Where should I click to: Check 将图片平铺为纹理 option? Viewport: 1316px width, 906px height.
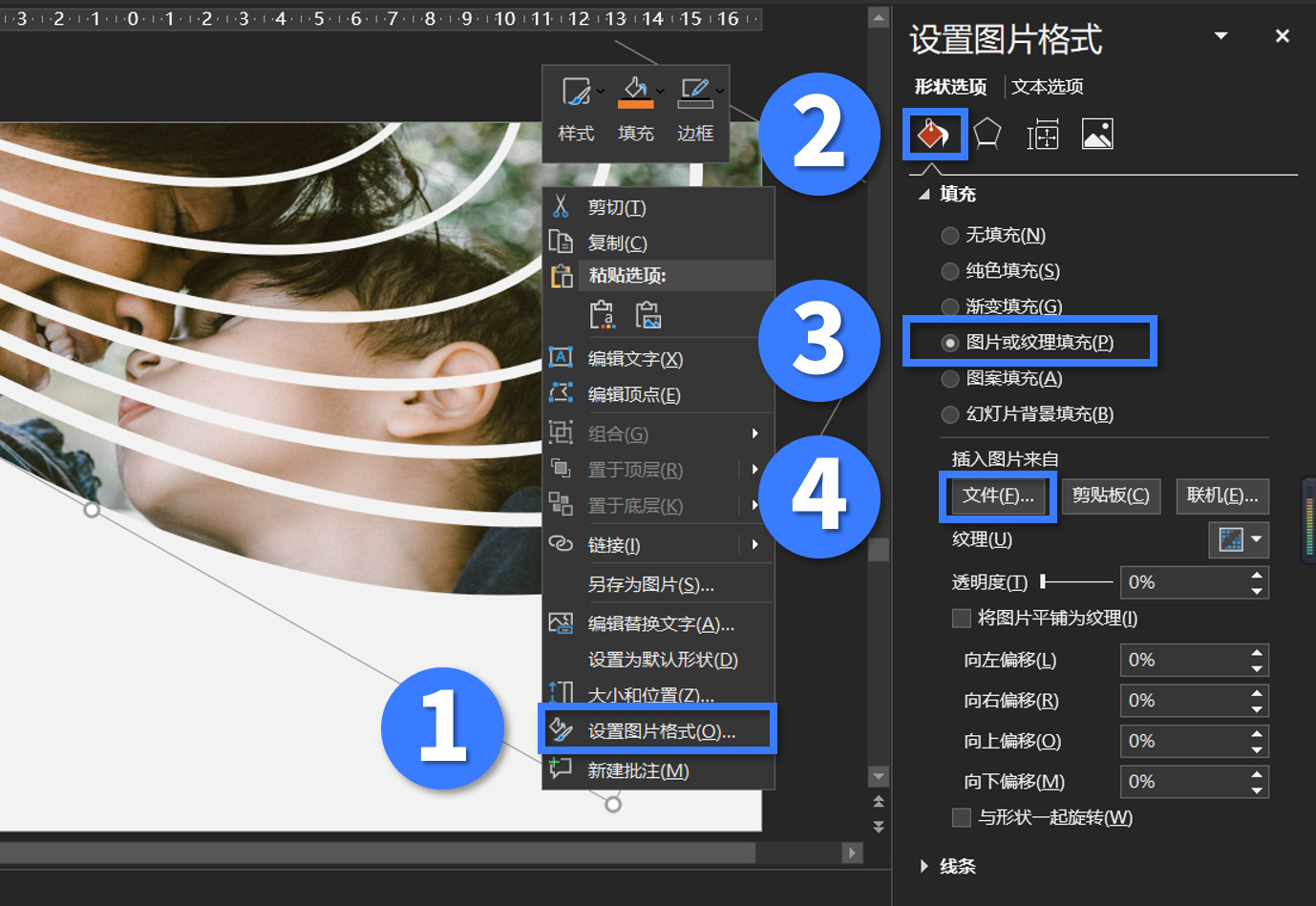[962, 618]
